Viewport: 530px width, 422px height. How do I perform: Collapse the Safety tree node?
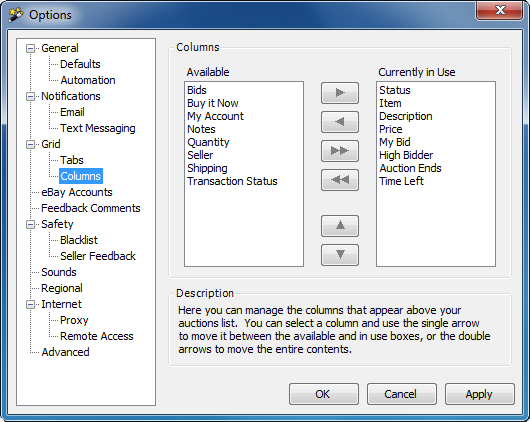click(30, 225)
